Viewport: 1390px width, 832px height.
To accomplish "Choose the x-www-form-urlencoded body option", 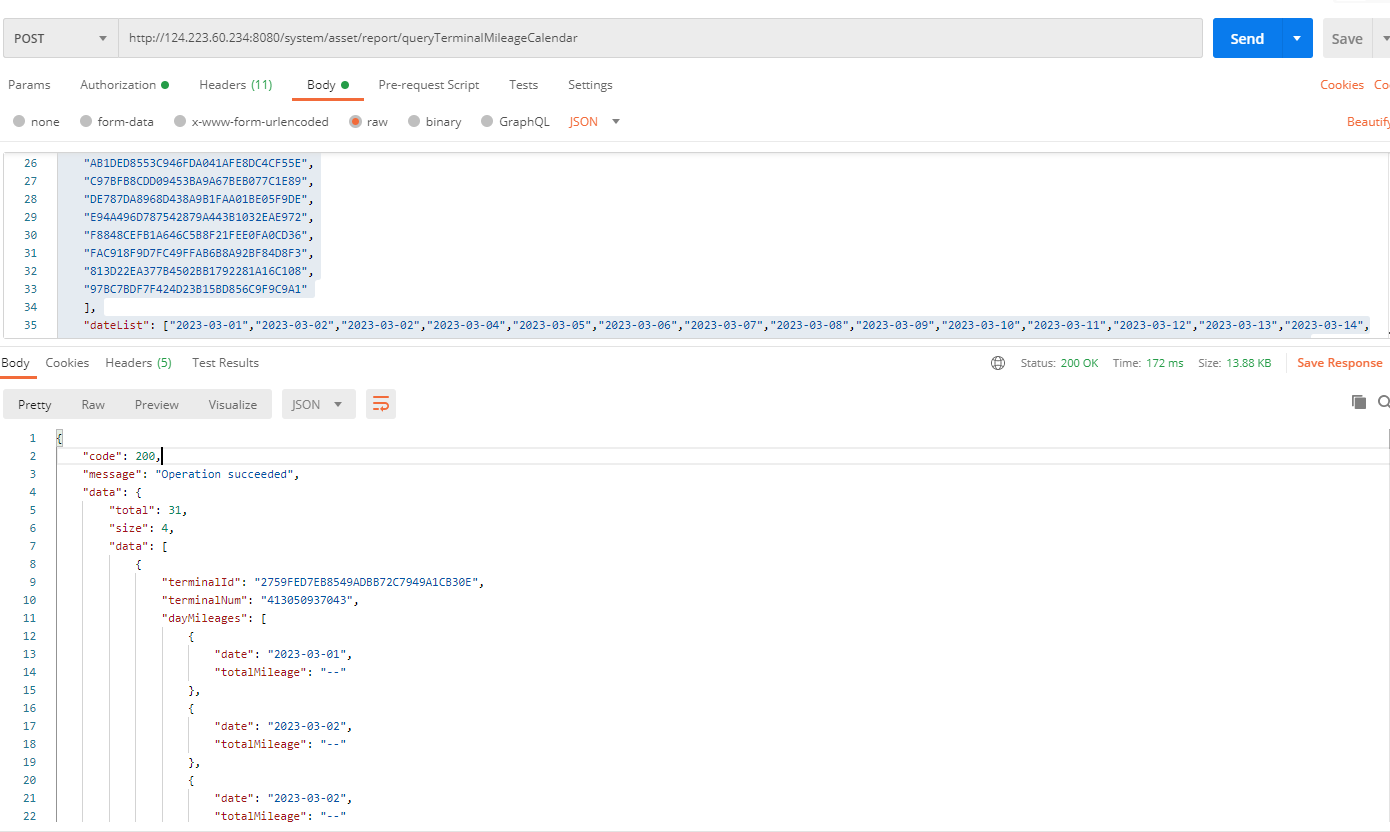I will (180, 122).
